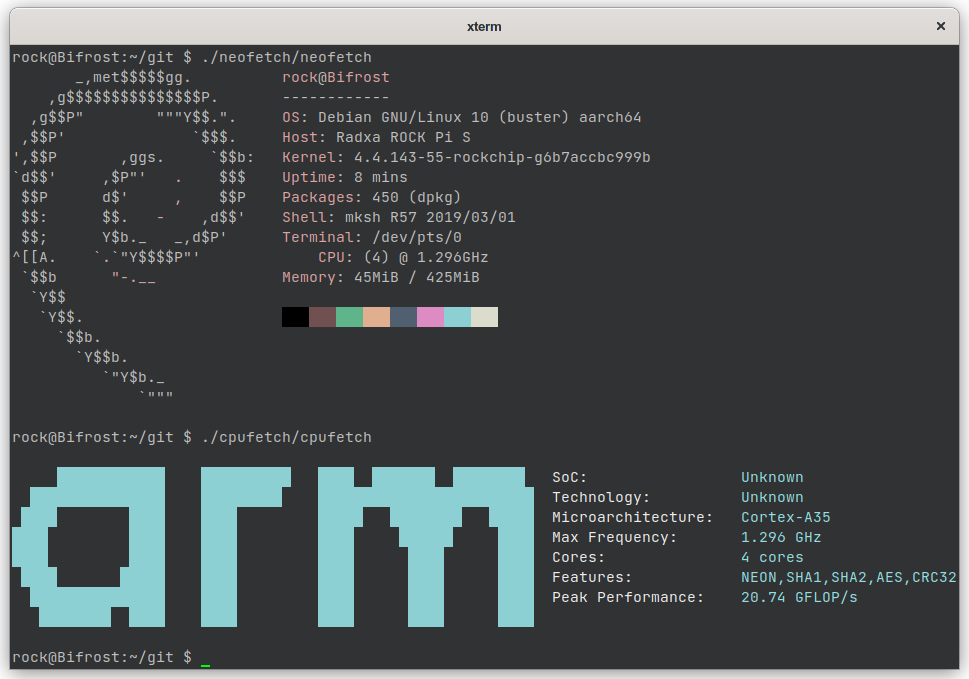Click the Packages 450 (dpkg) line
Viewport: 969px width, 679px height.
point(371,197)
